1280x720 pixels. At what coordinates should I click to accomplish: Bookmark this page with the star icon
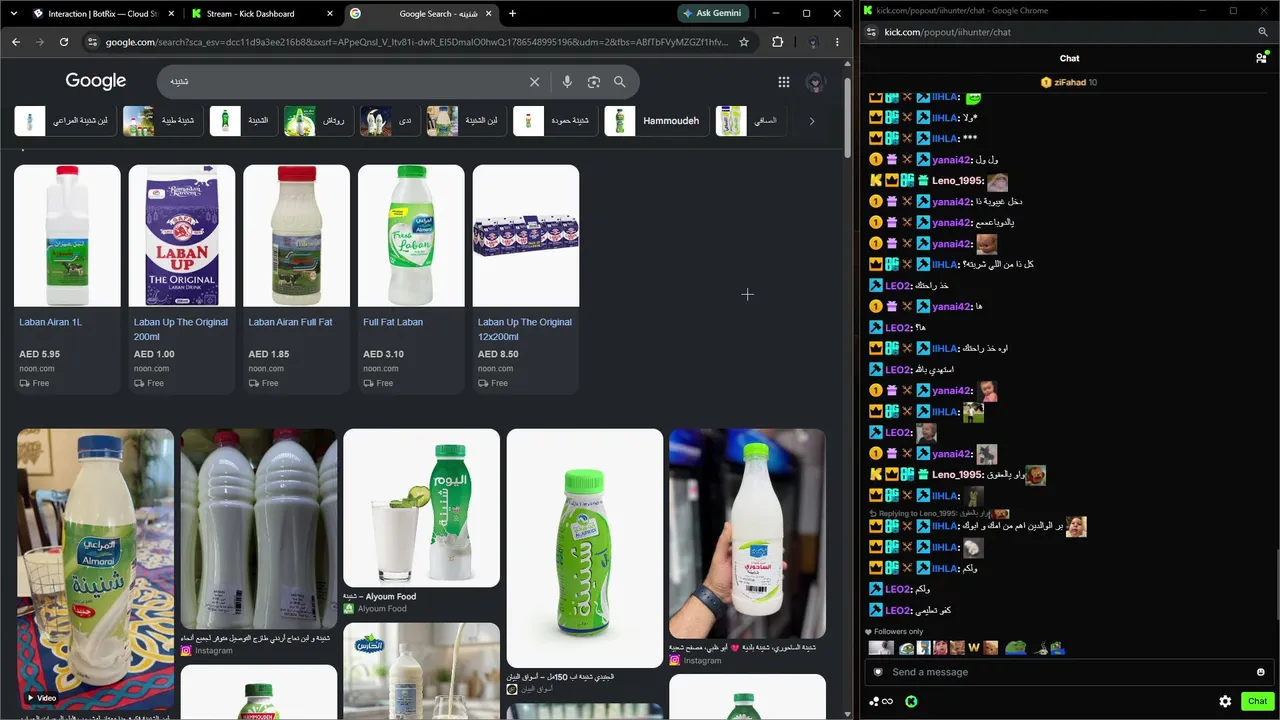744,42
